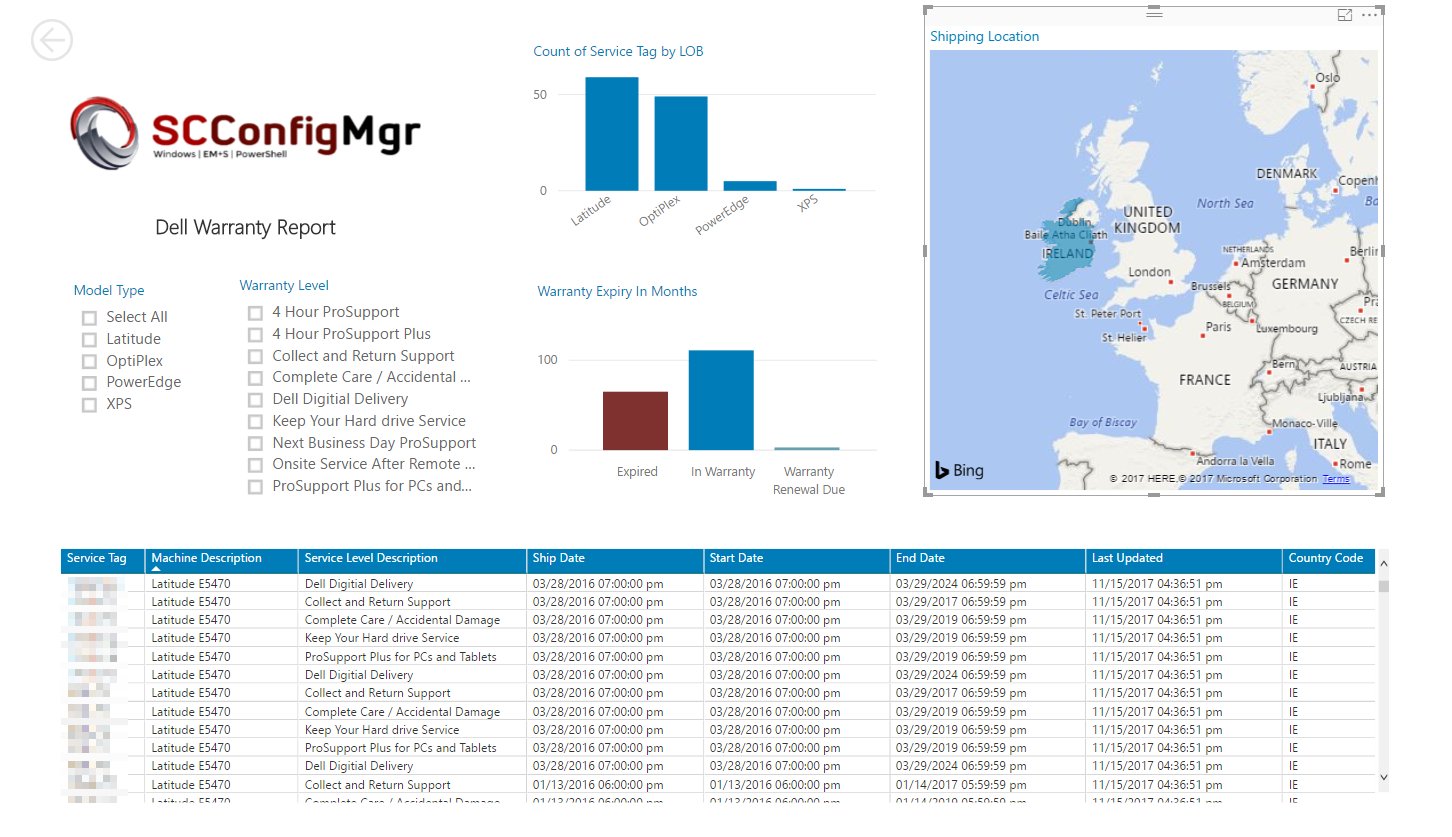Click the XPS axis label in LOB chart

coord(807,204)
